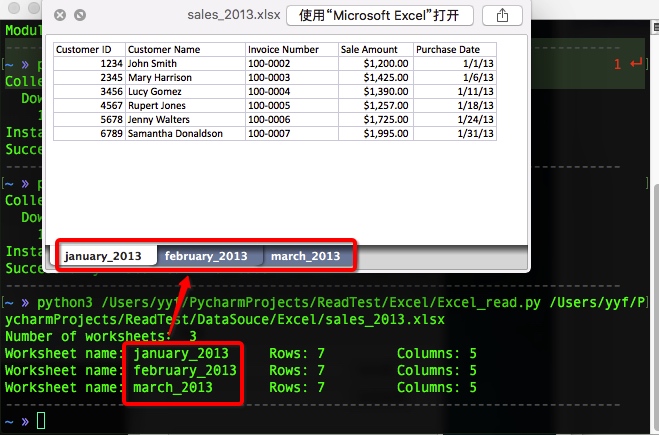Switch to the january_2013 sheet tab

coord(104,256)
